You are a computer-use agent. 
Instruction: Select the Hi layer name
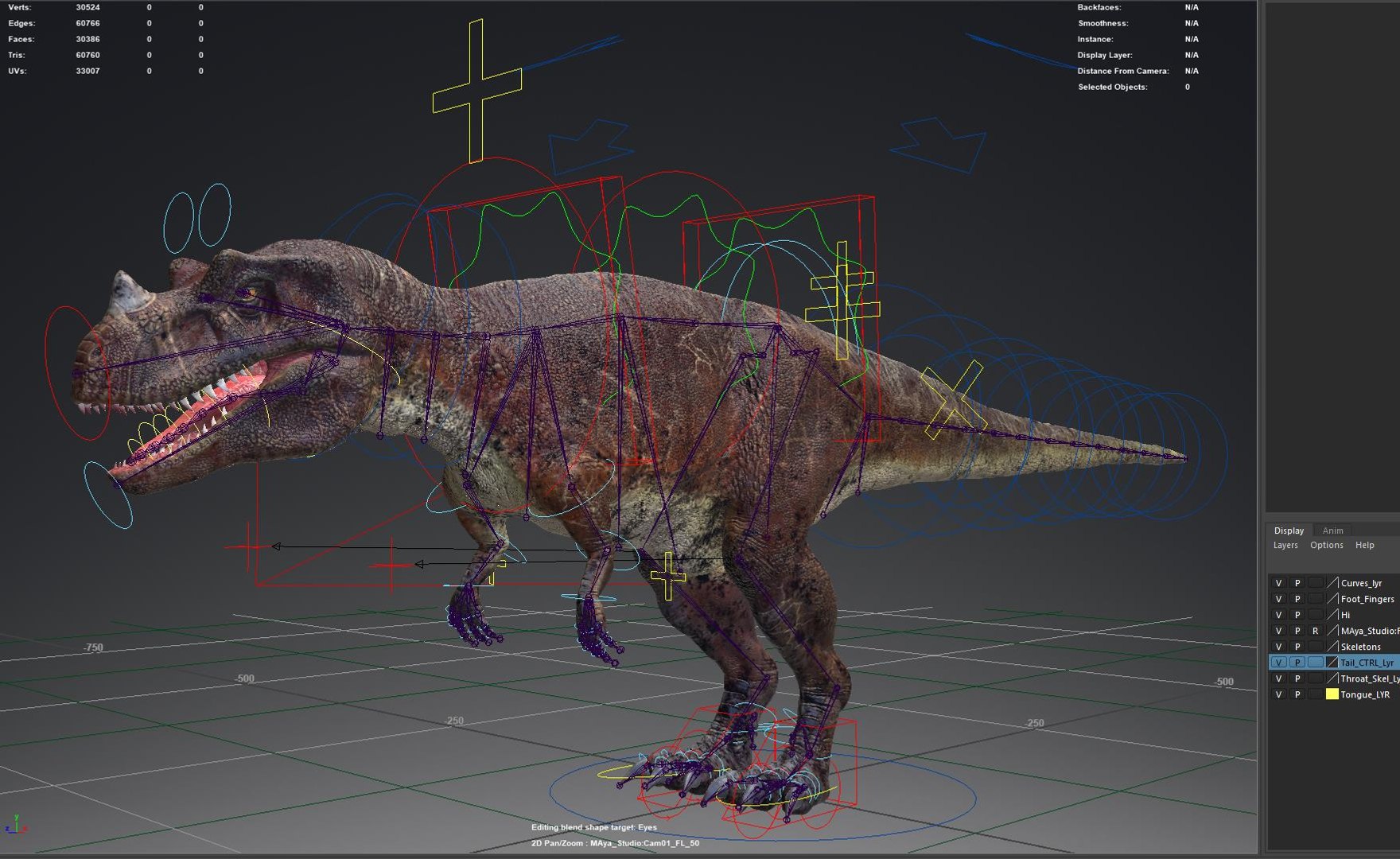pos(1345,615)
